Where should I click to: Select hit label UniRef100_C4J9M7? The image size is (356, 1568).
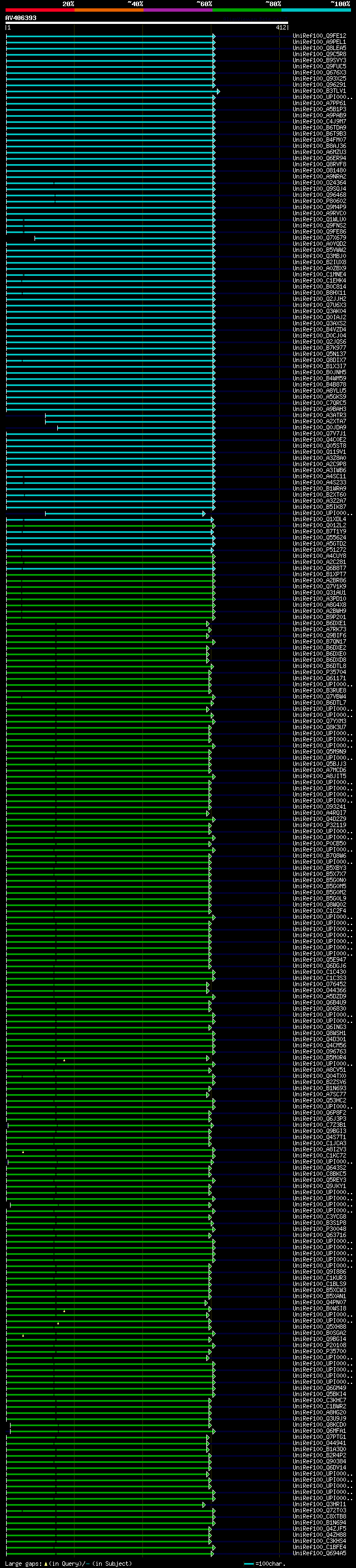click(319, 122)
